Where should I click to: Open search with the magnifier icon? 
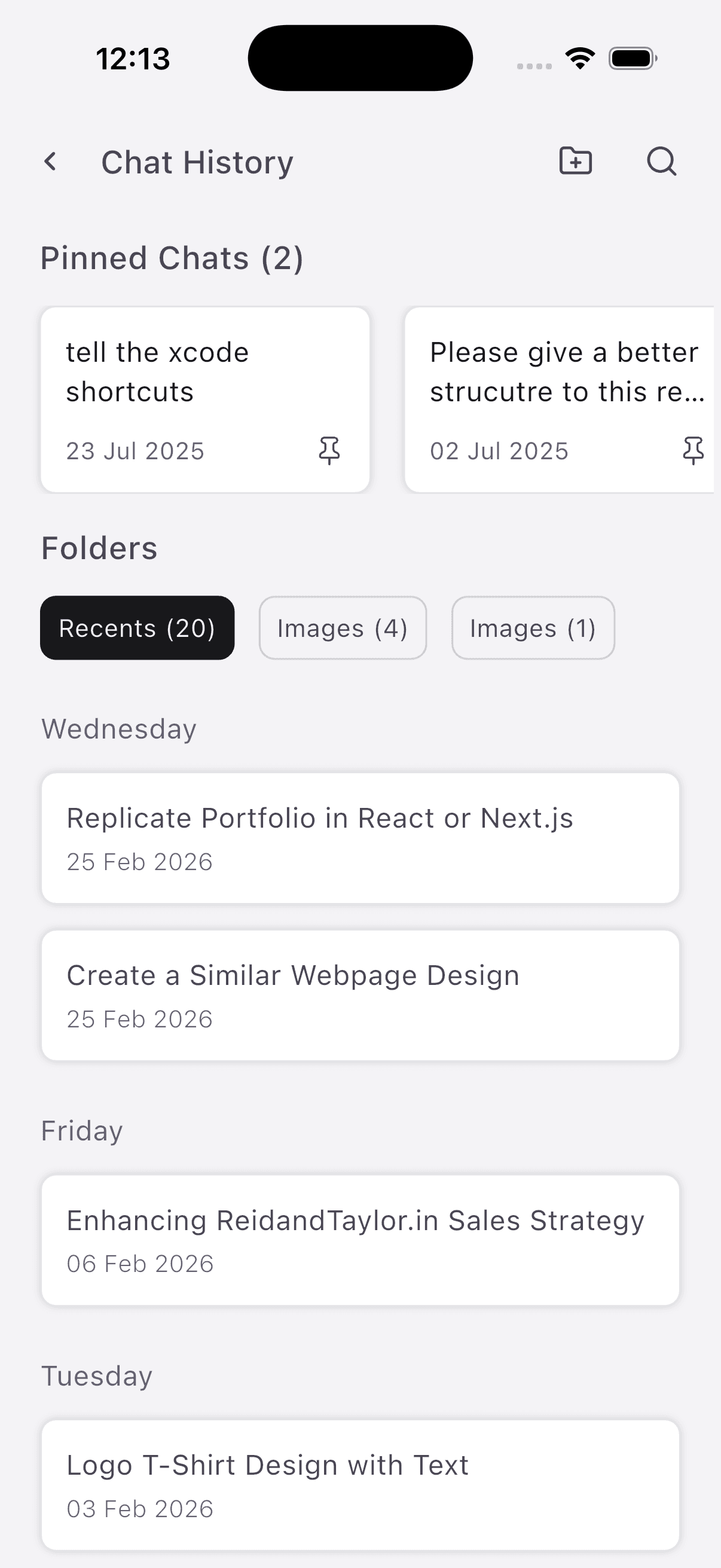pyautogui.click(x=661, y=161)
